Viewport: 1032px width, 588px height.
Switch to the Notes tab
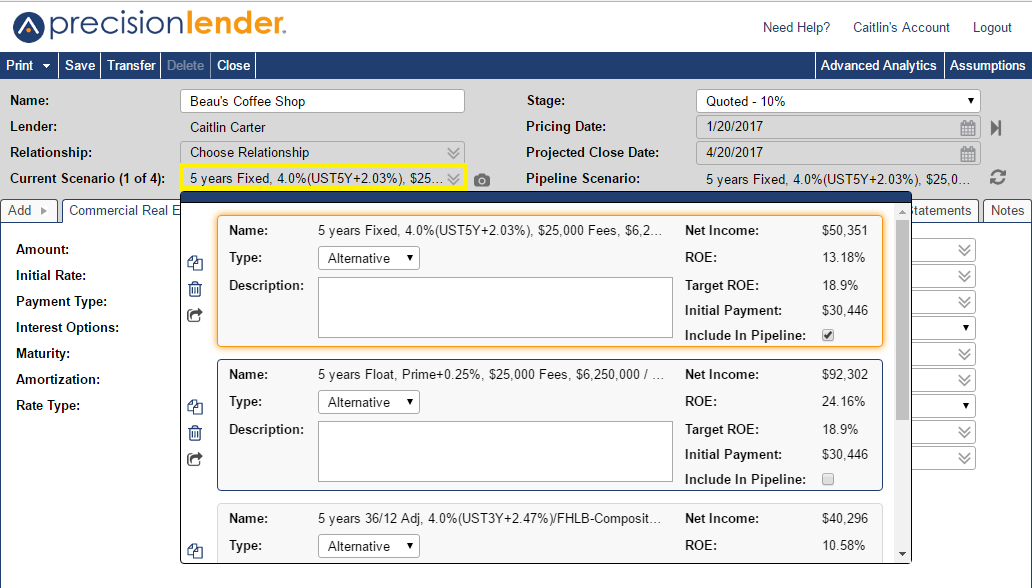[x=1007, y=211]
